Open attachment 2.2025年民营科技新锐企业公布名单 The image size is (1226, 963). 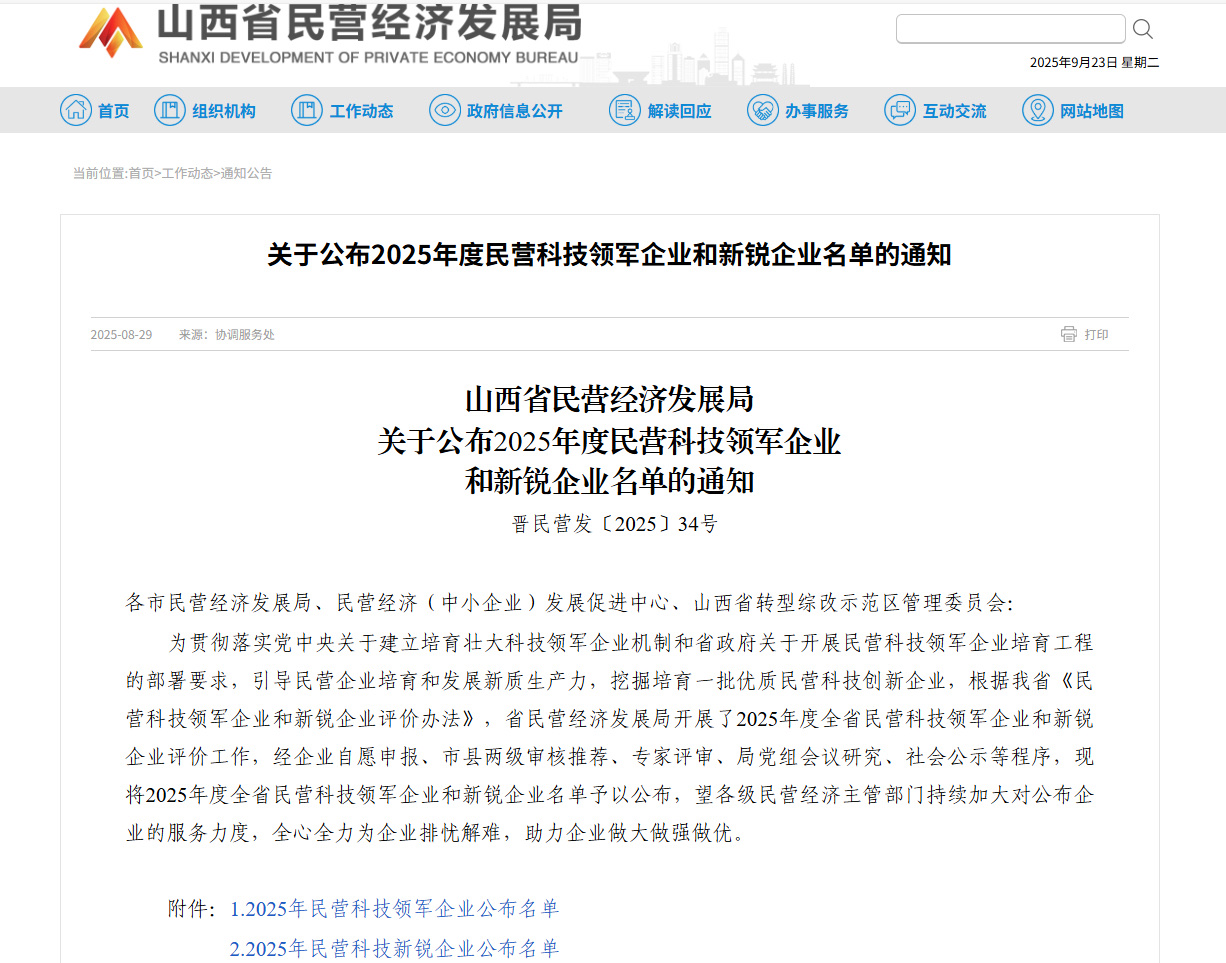394,948
